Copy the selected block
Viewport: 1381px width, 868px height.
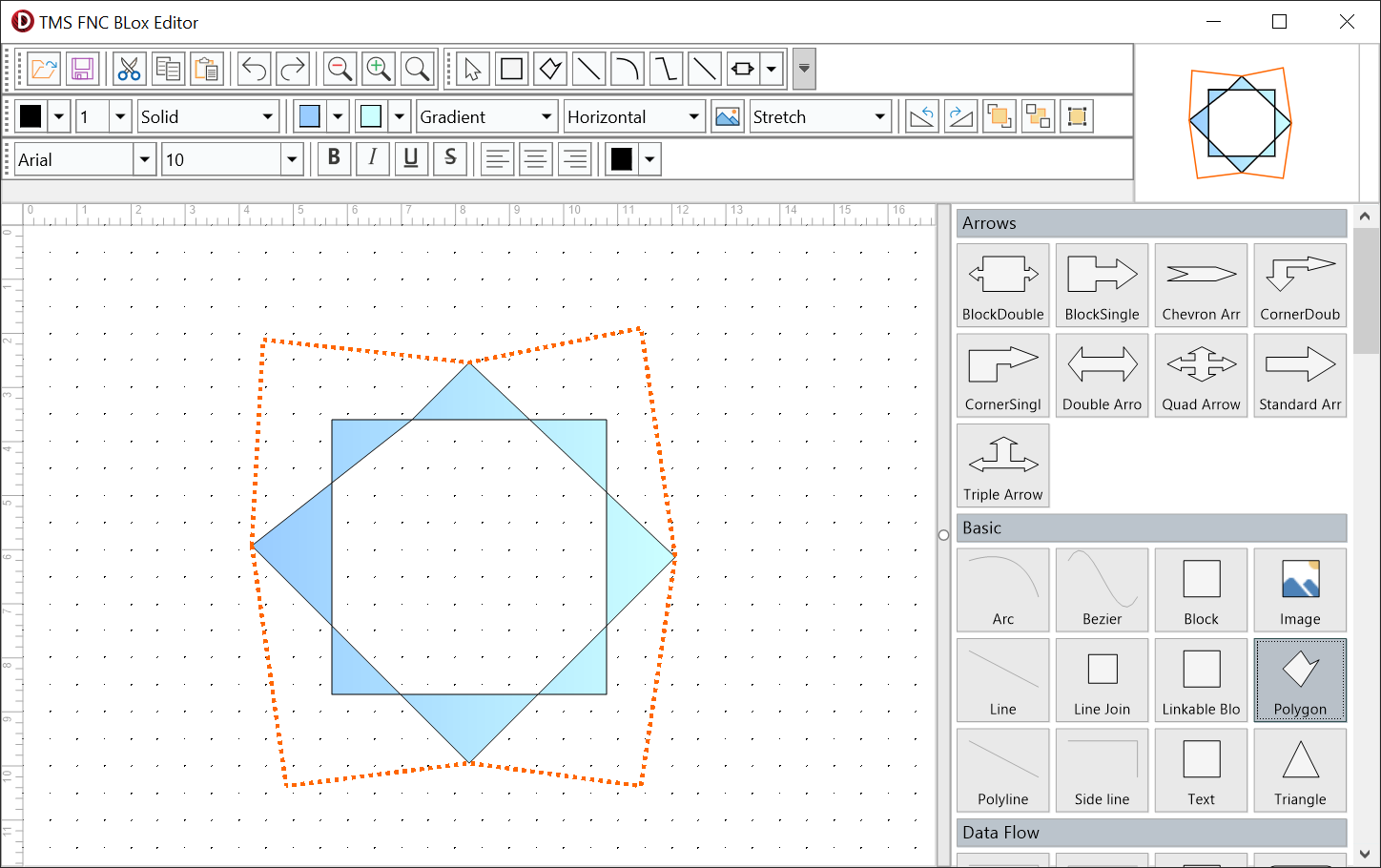pos(168,69)
